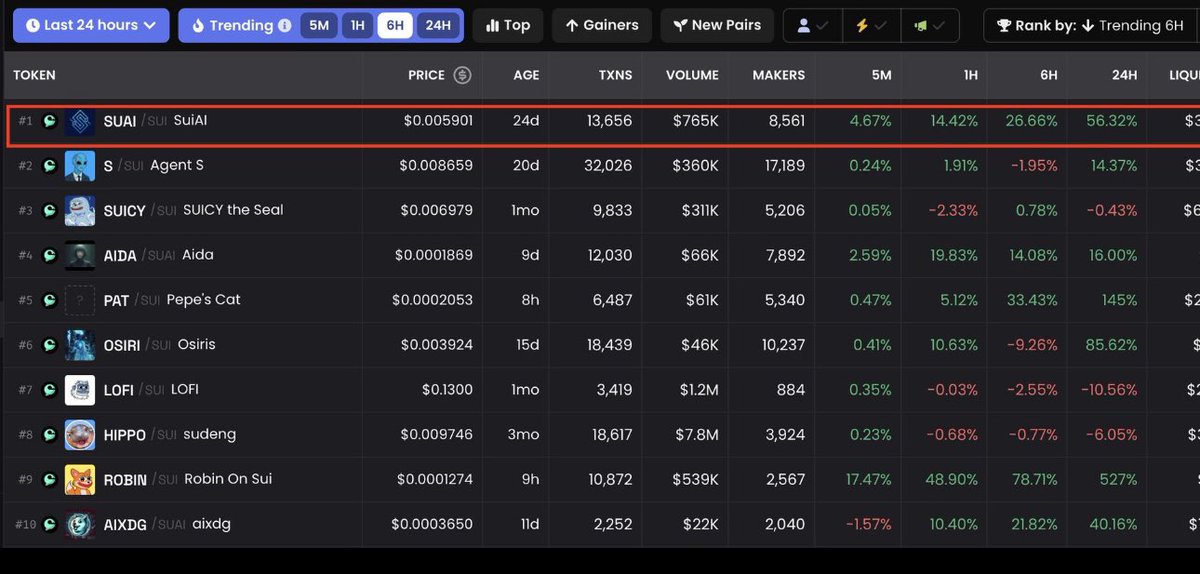Click the HIPPO sudeng token avatar
This screenshot has height=574, width=1200.
(x=80, y=435)
